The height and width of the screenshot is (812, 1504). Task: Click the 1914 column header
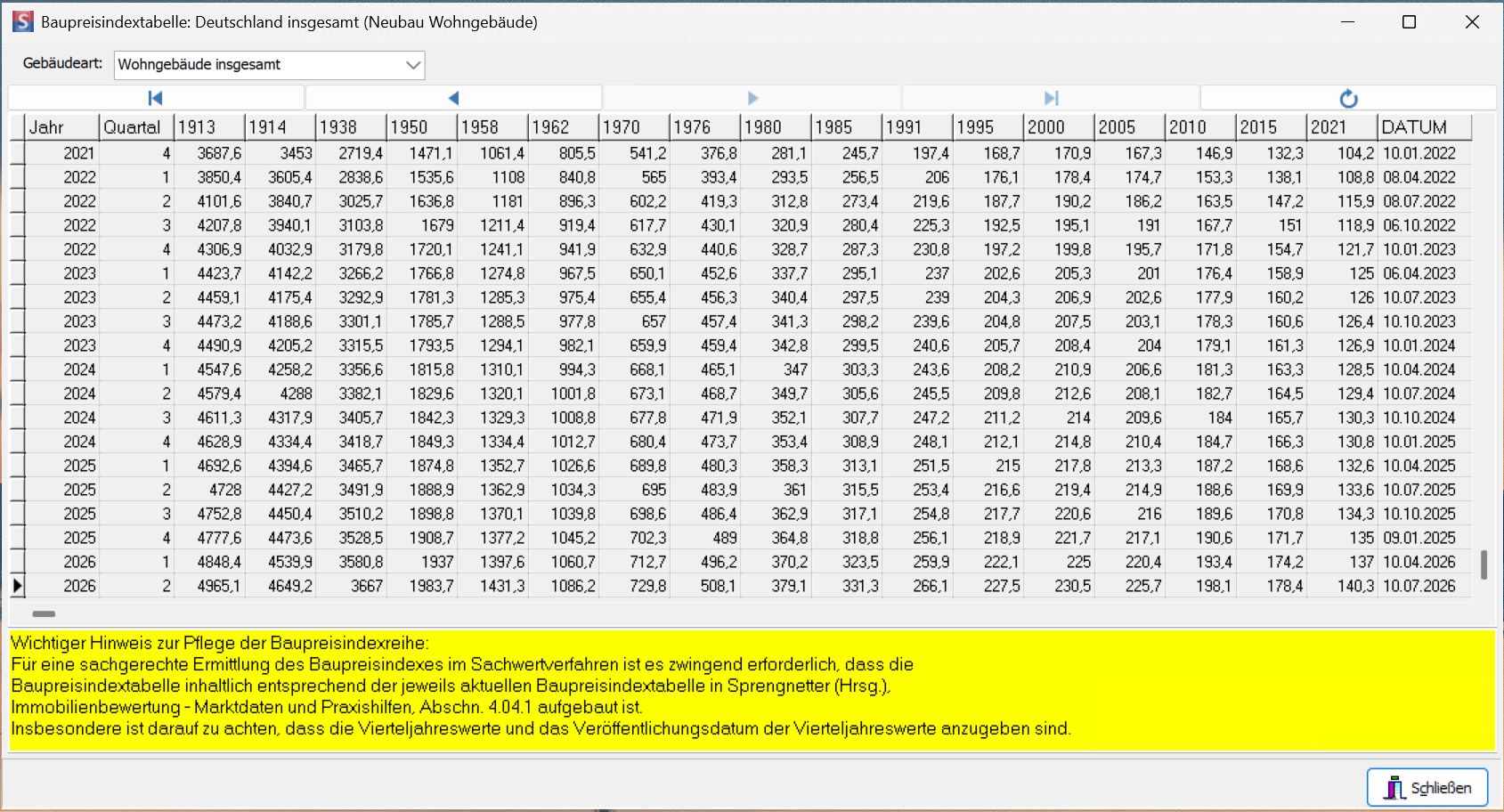[280, 127]
